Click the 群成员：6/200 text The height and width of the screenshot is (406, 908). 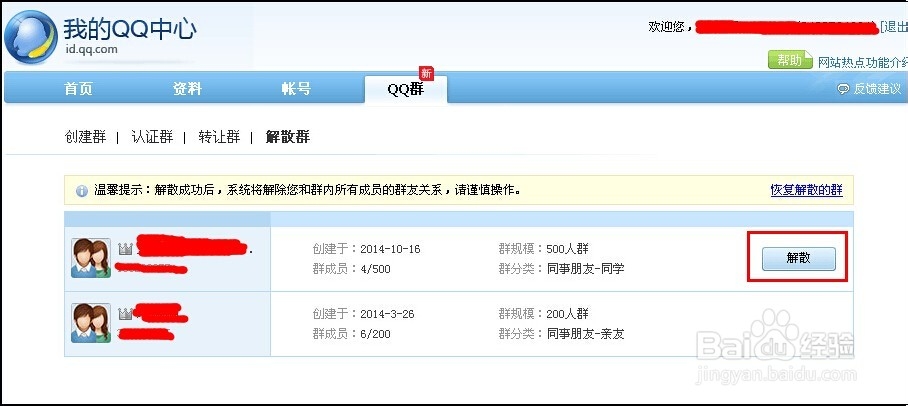click(352, 334)
